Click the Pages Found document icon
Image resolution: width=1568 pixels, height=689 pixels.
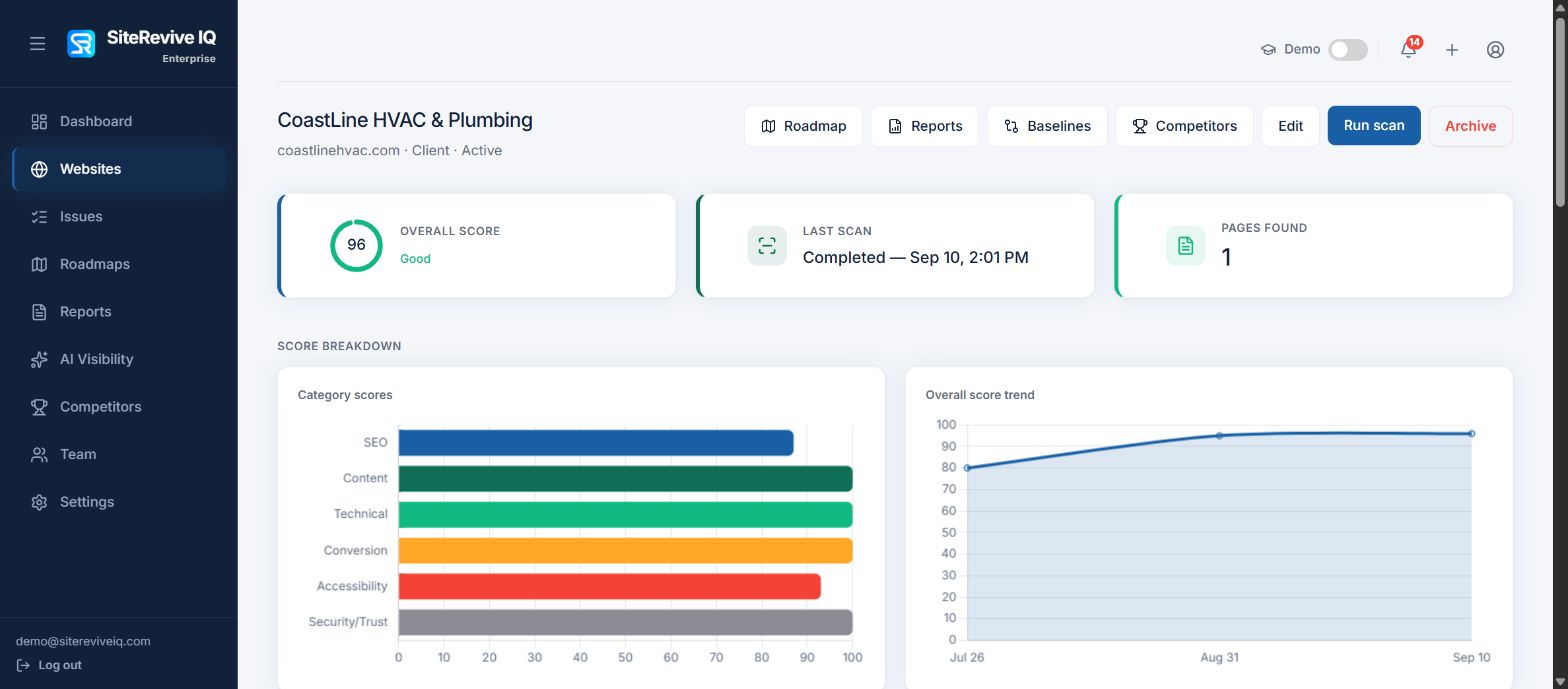1185,245
